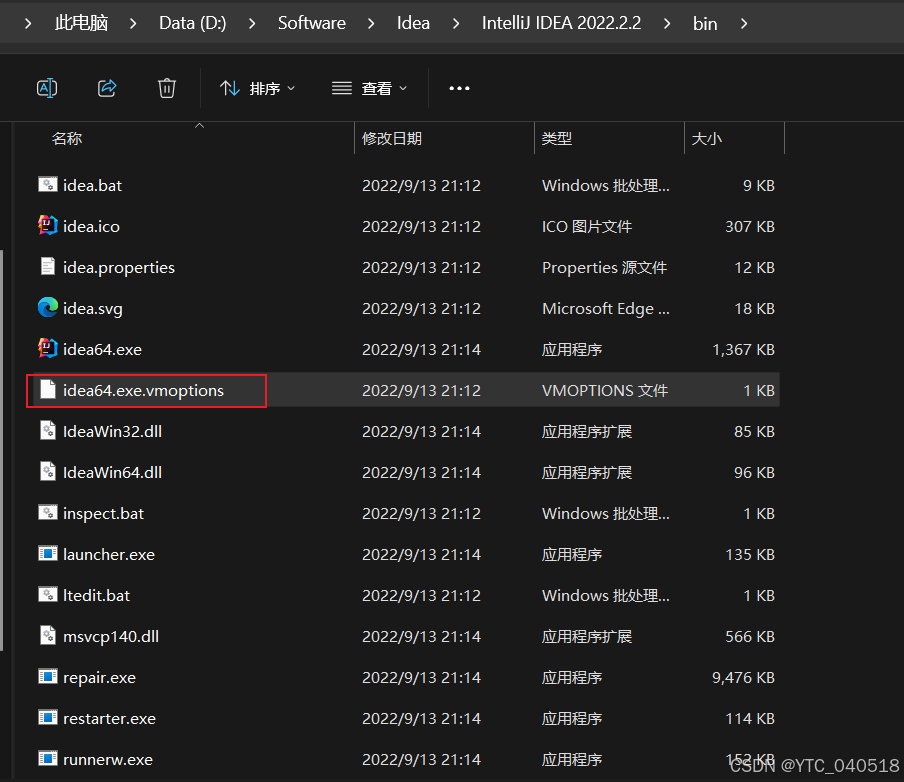904x782 pixels.
Task: Click the ltedit.bat file icon
Action: tap(48, 595)
